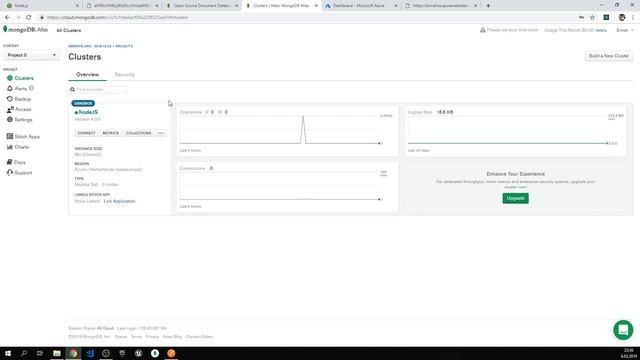Open the Clusters sidebar item icon
The width and height of the screenshot is (640, 360).
point(10,78)
